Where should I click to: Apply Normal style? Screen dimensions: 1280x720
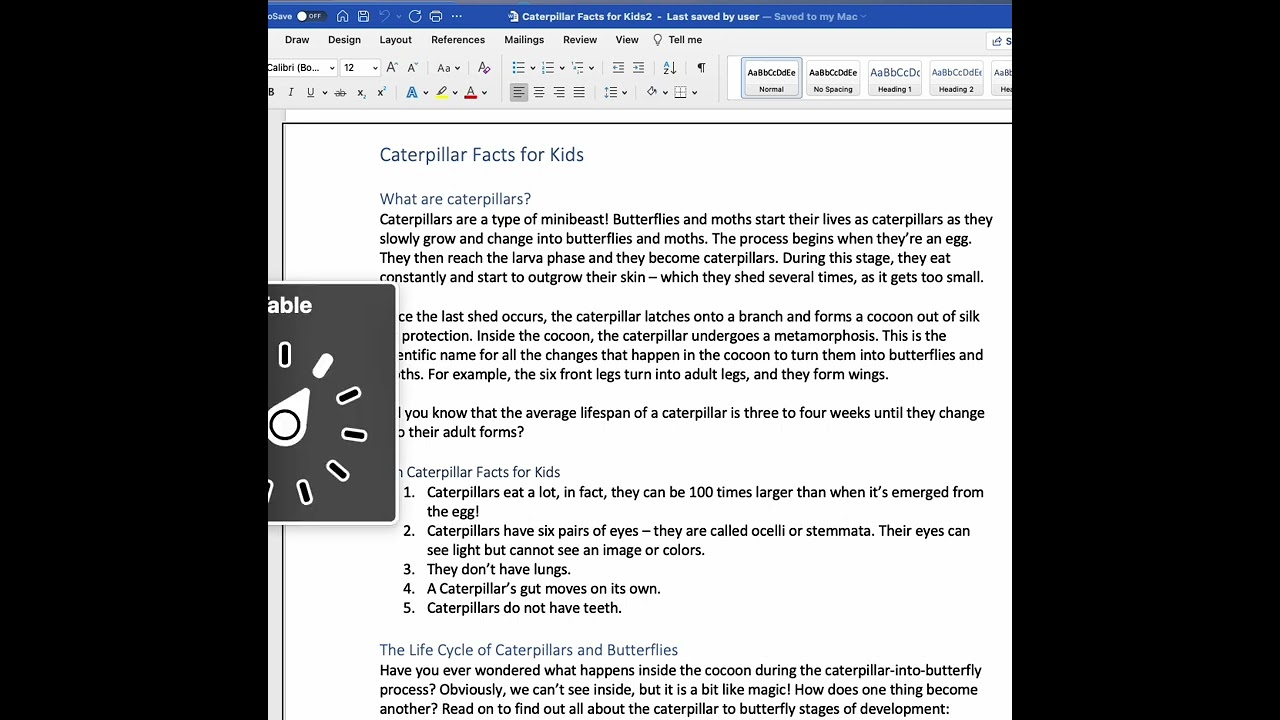point(771,78)
